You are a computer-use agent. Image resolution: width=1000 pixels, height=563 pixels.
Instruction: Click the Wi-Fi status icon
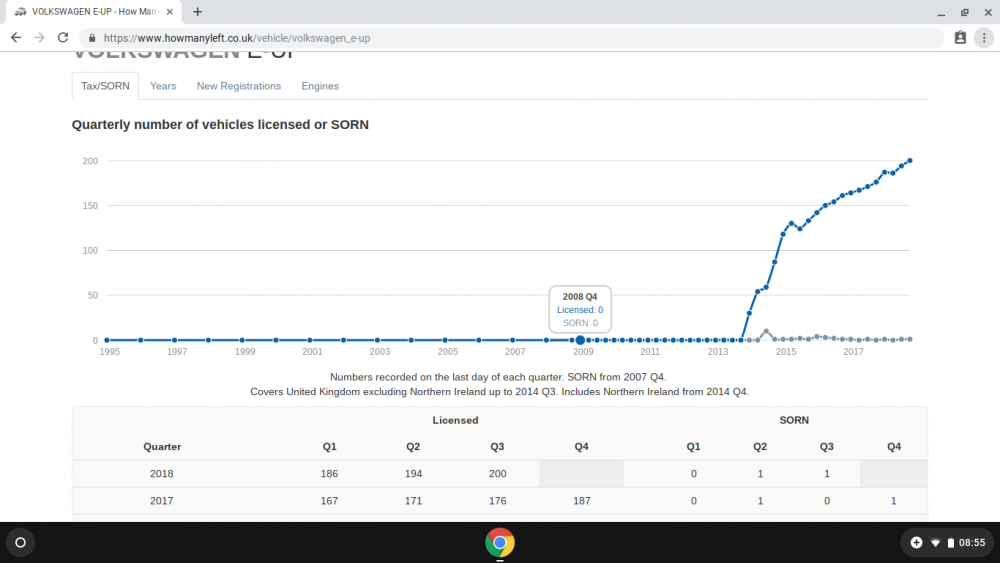[936, 543]
